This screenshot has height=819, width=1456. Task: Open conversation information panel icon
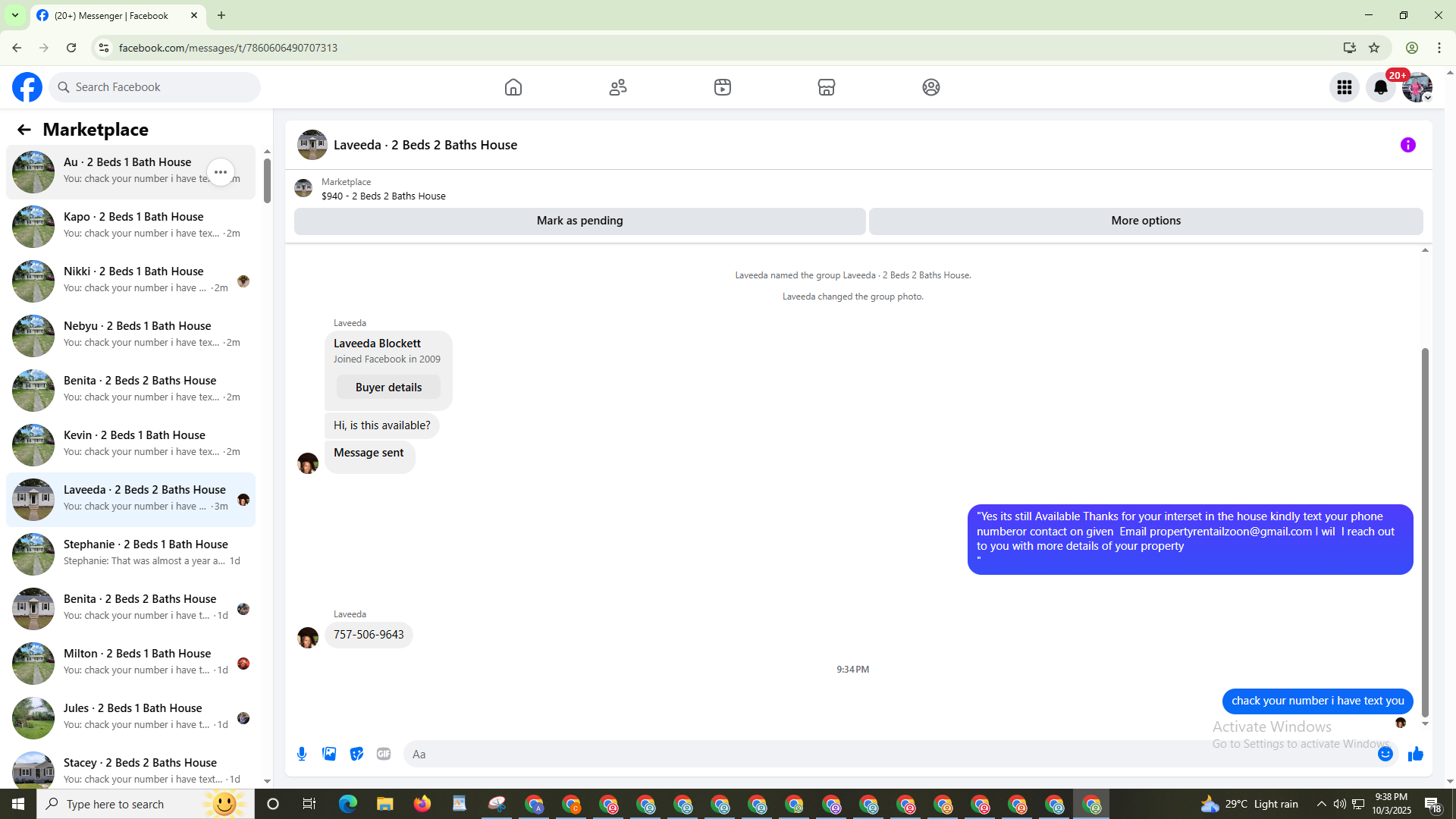point(1408,145)
